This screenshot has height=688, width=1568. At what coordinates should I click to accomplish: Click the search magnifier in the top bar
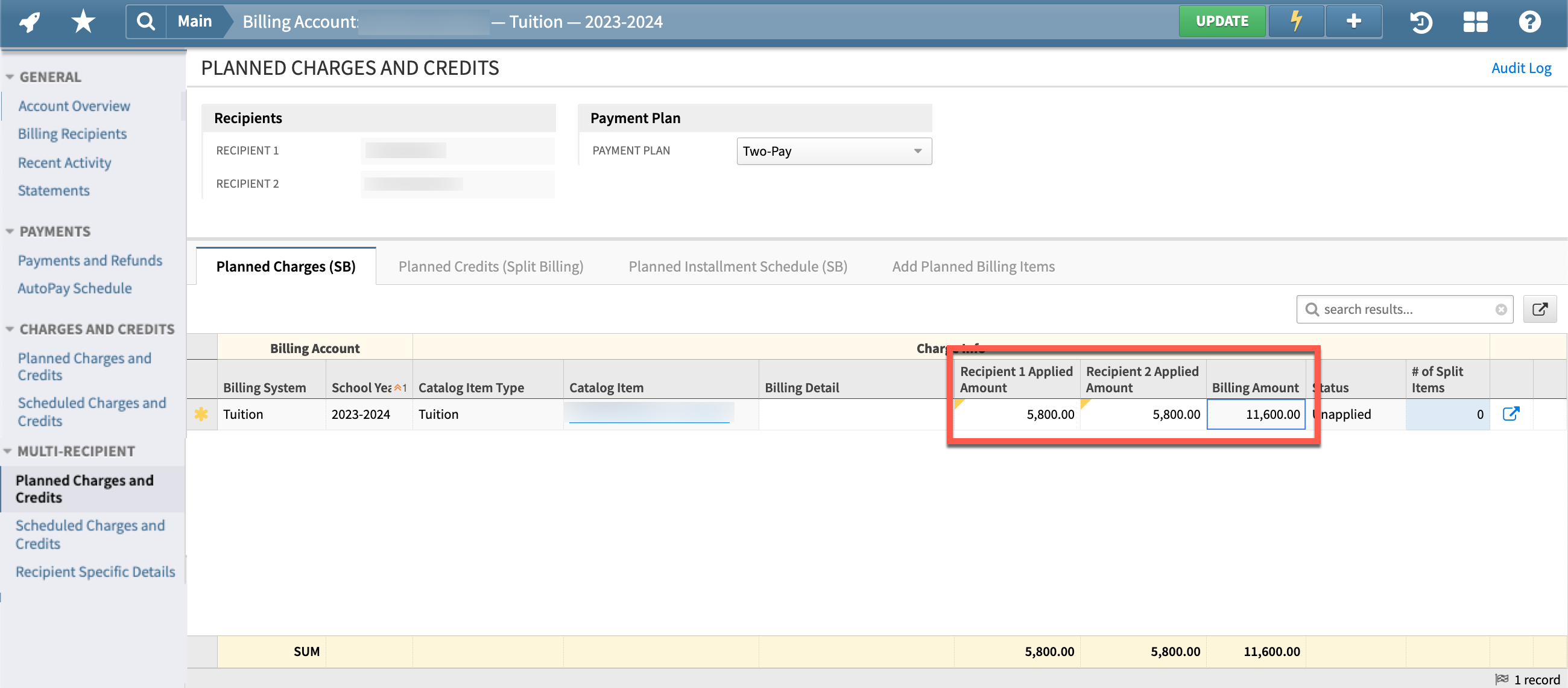point(145,21)
